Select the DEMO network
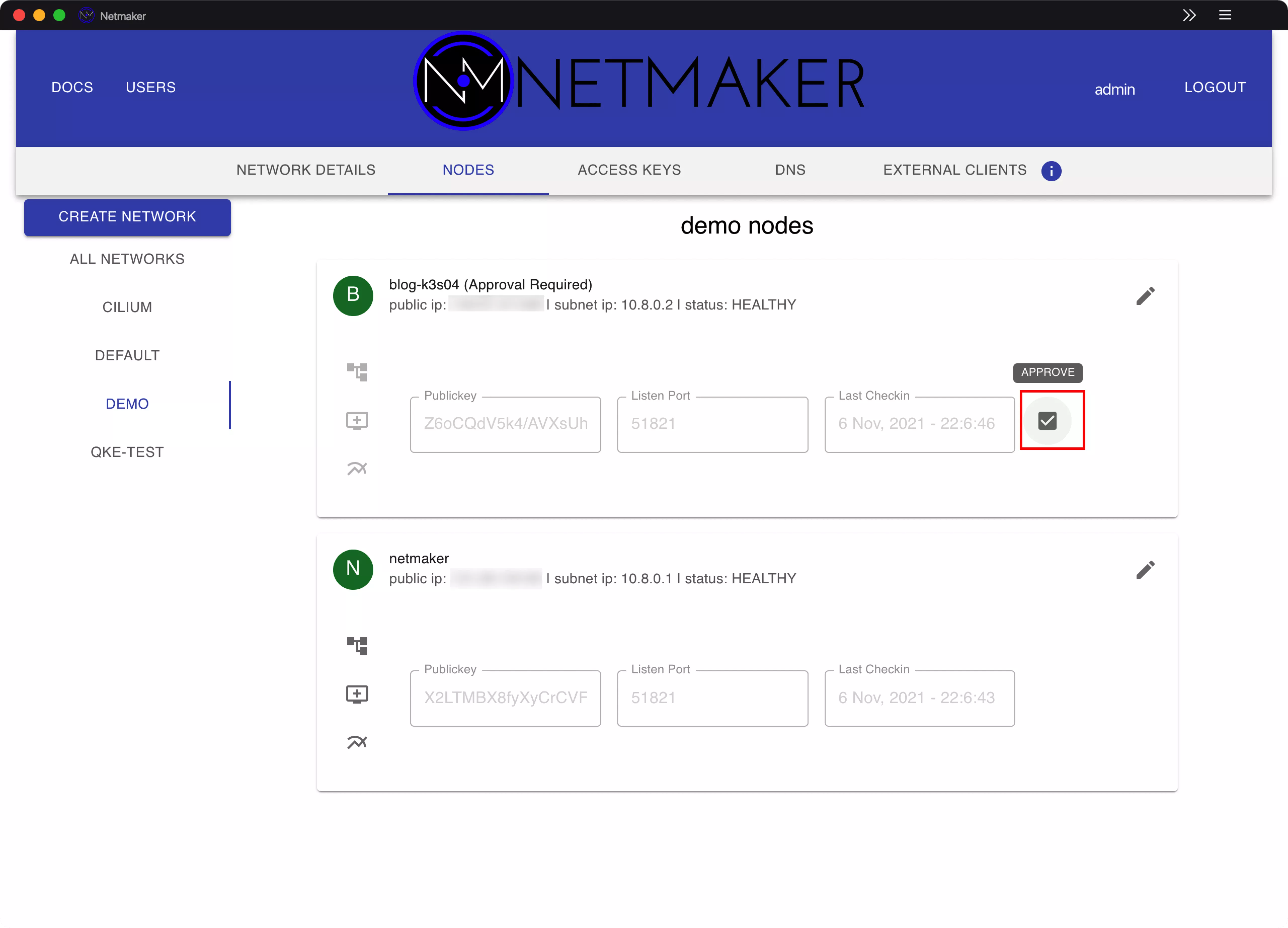Viewport: 1288px width, 928px height. [x=127, y=404]
